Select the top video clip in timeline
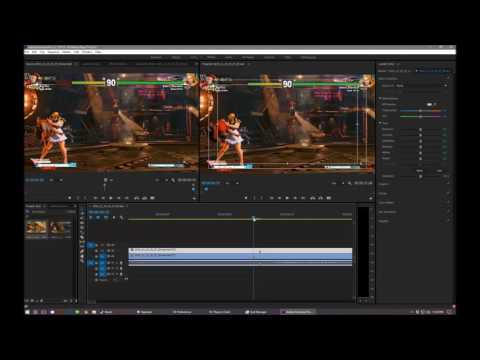The image size is (480, 360). pos(240,250)
